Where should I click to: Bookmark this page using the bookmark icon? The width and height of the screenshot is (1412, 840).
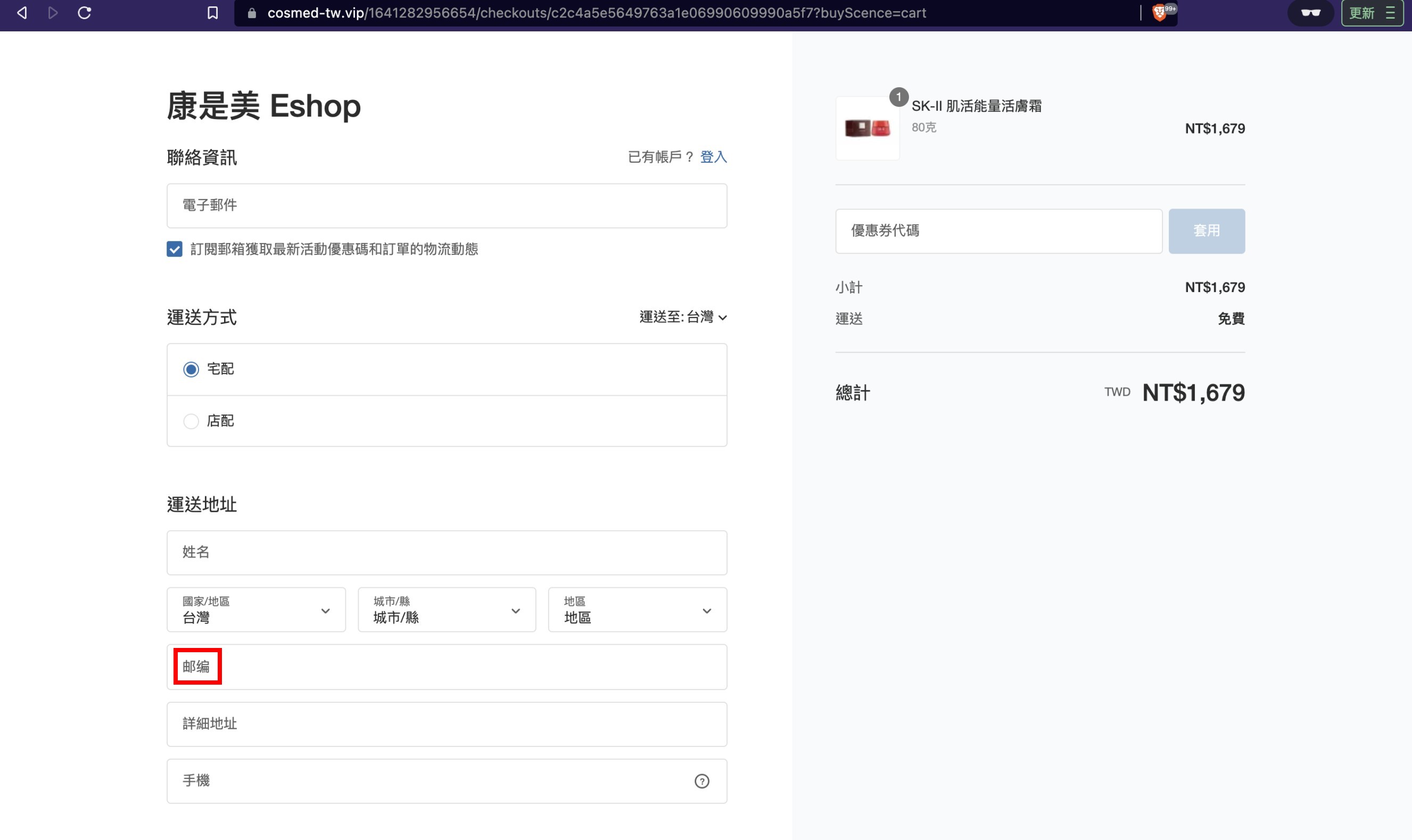tap(212, 13)
